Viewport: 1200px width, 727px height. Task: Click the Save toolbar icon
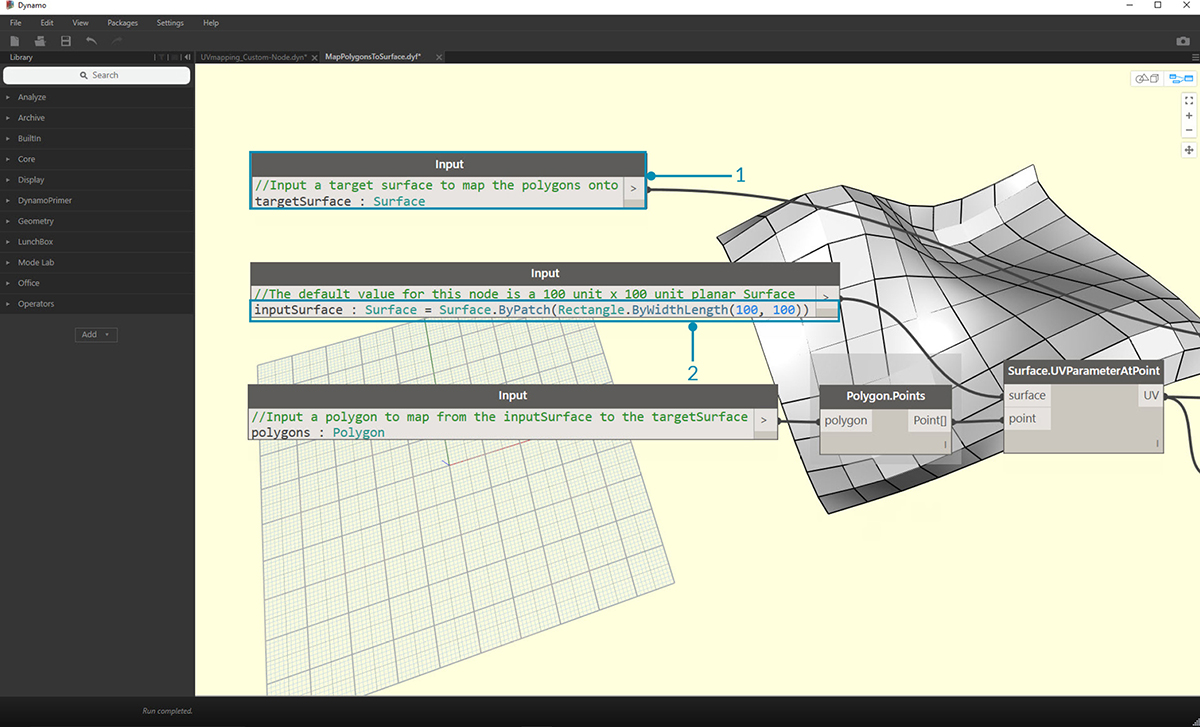tap(66, 40)
